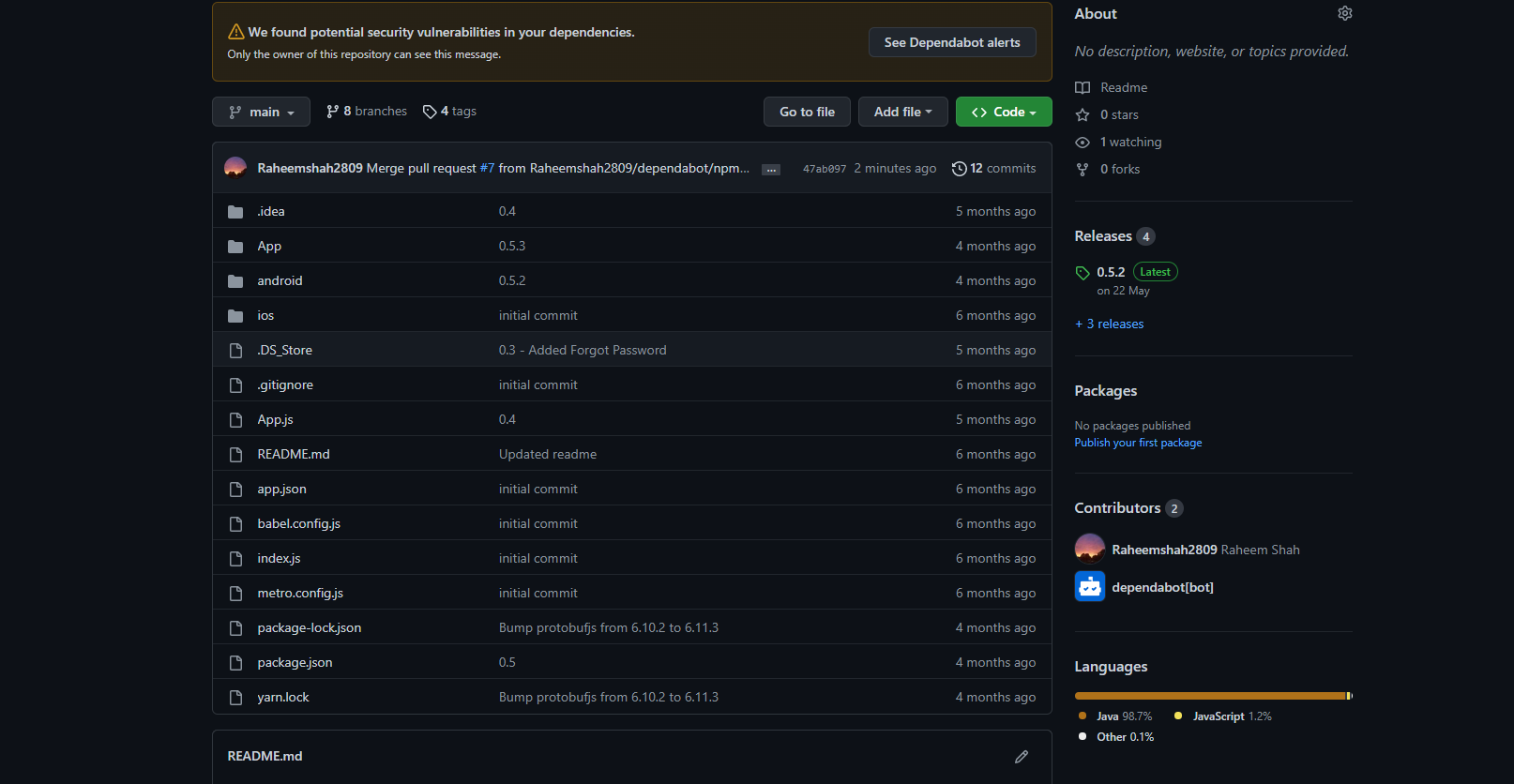Open the README.md heading at bottom
The width and height of the screenshot is (1514, 784).
click(265, 756)
